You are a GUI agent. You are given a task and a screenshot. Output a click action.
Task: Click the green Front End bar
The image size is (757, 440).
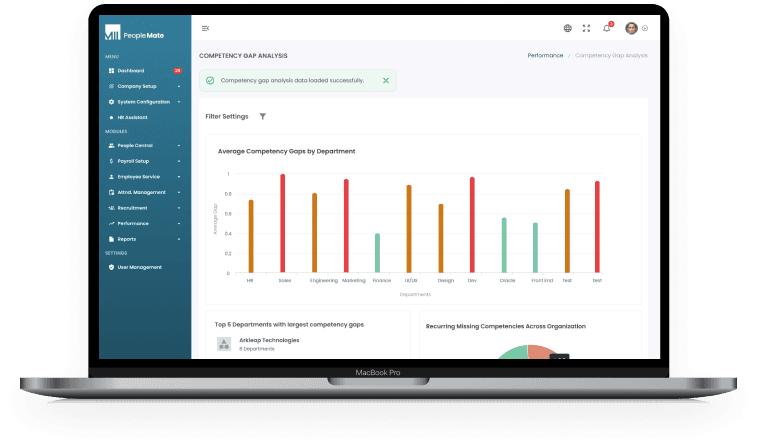(x=535, y=248)
